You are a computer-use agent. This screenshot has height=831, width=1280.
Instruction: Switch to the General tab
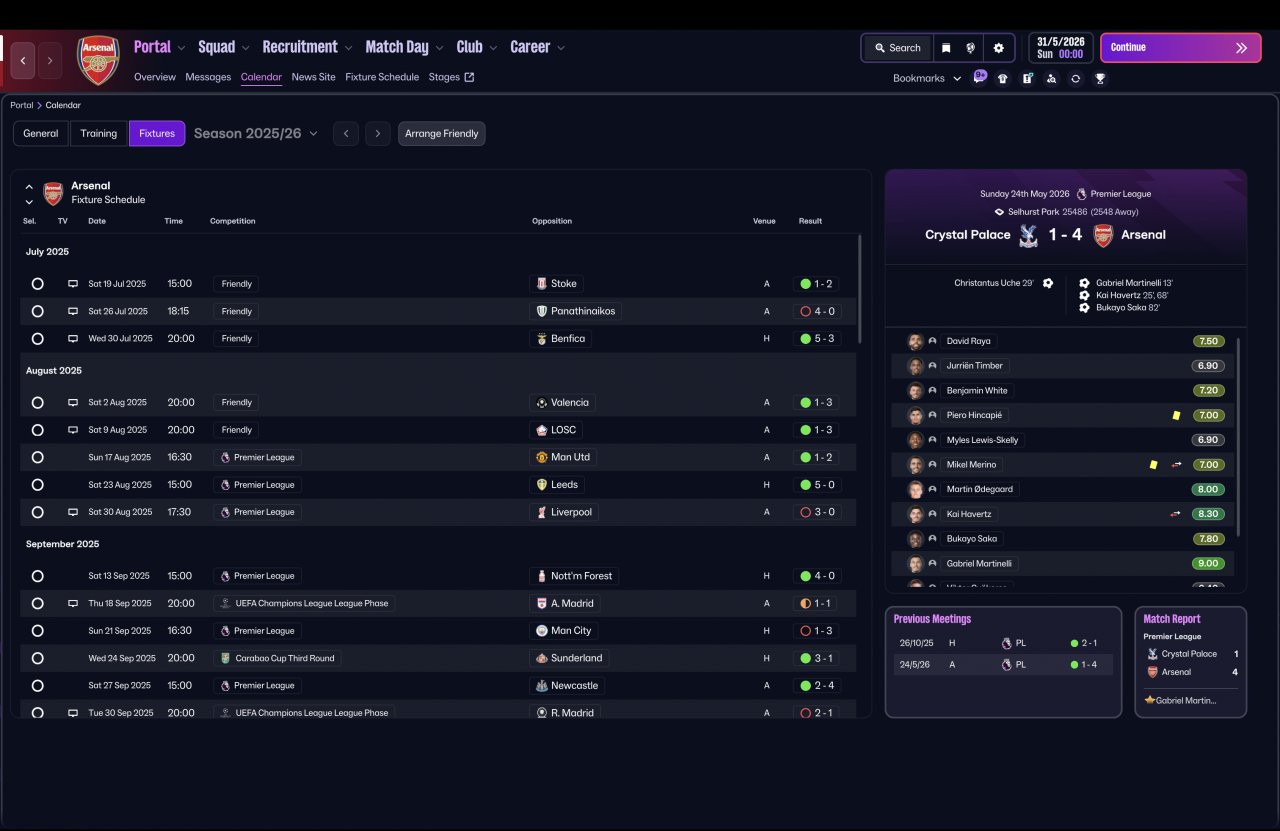click(x=41, y=133)
